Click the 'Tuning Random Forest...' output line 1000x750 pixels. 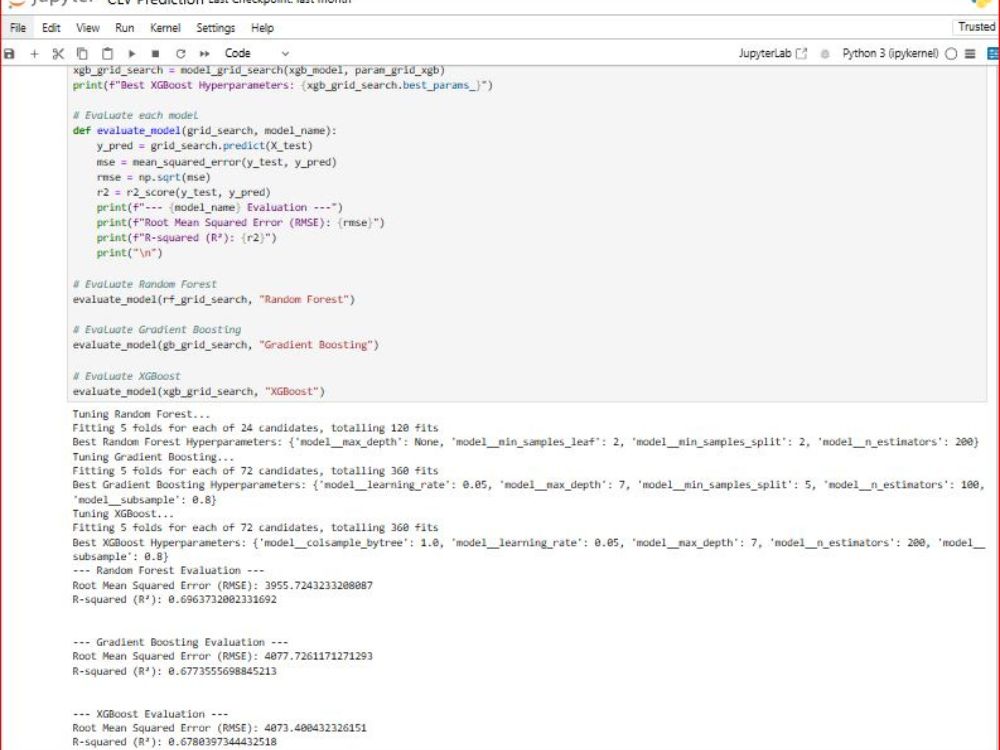tap(140, 415)
